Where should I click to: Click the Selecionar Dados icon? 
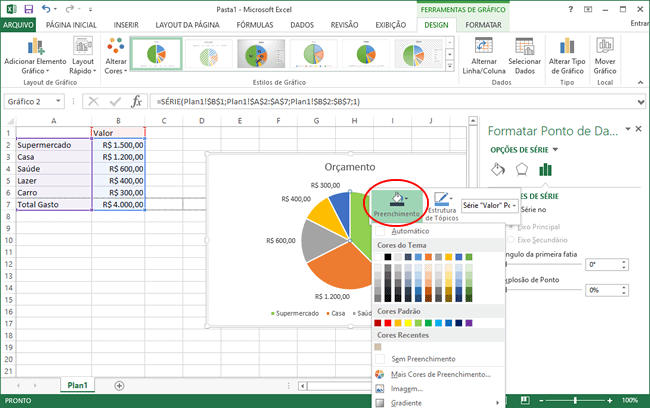tap(525, 46)
